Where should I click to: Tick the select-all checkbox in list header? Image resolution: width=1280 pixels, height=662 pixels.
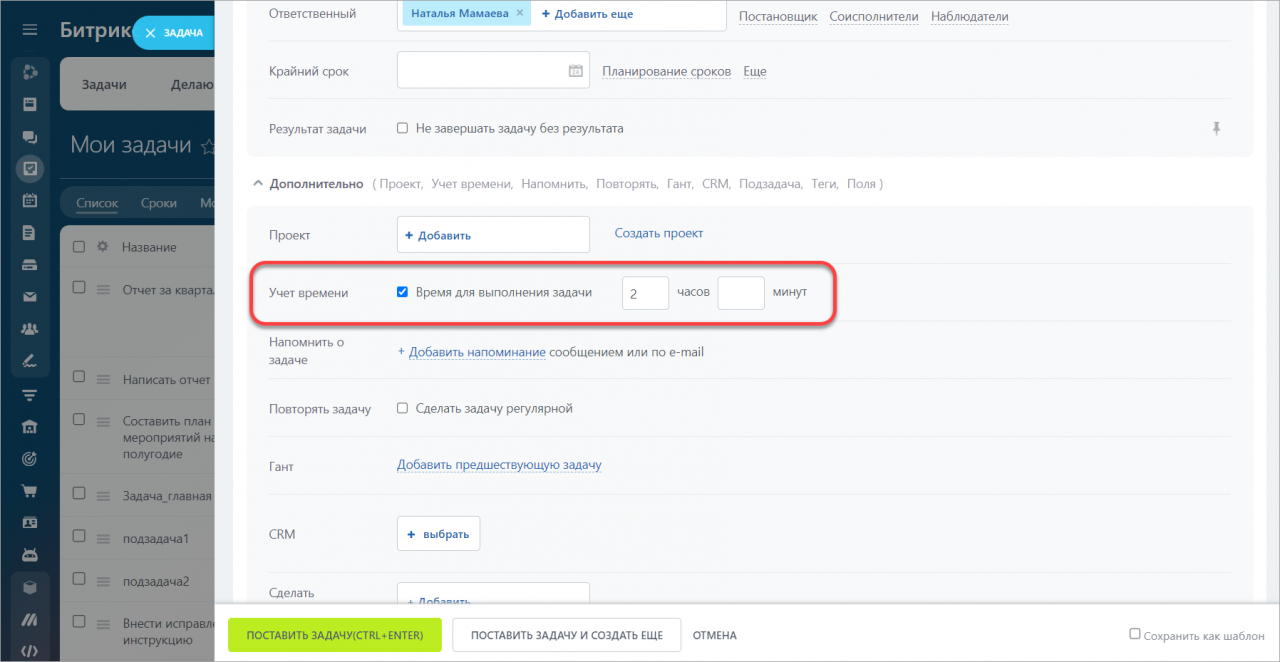click(x=80, y=247)
